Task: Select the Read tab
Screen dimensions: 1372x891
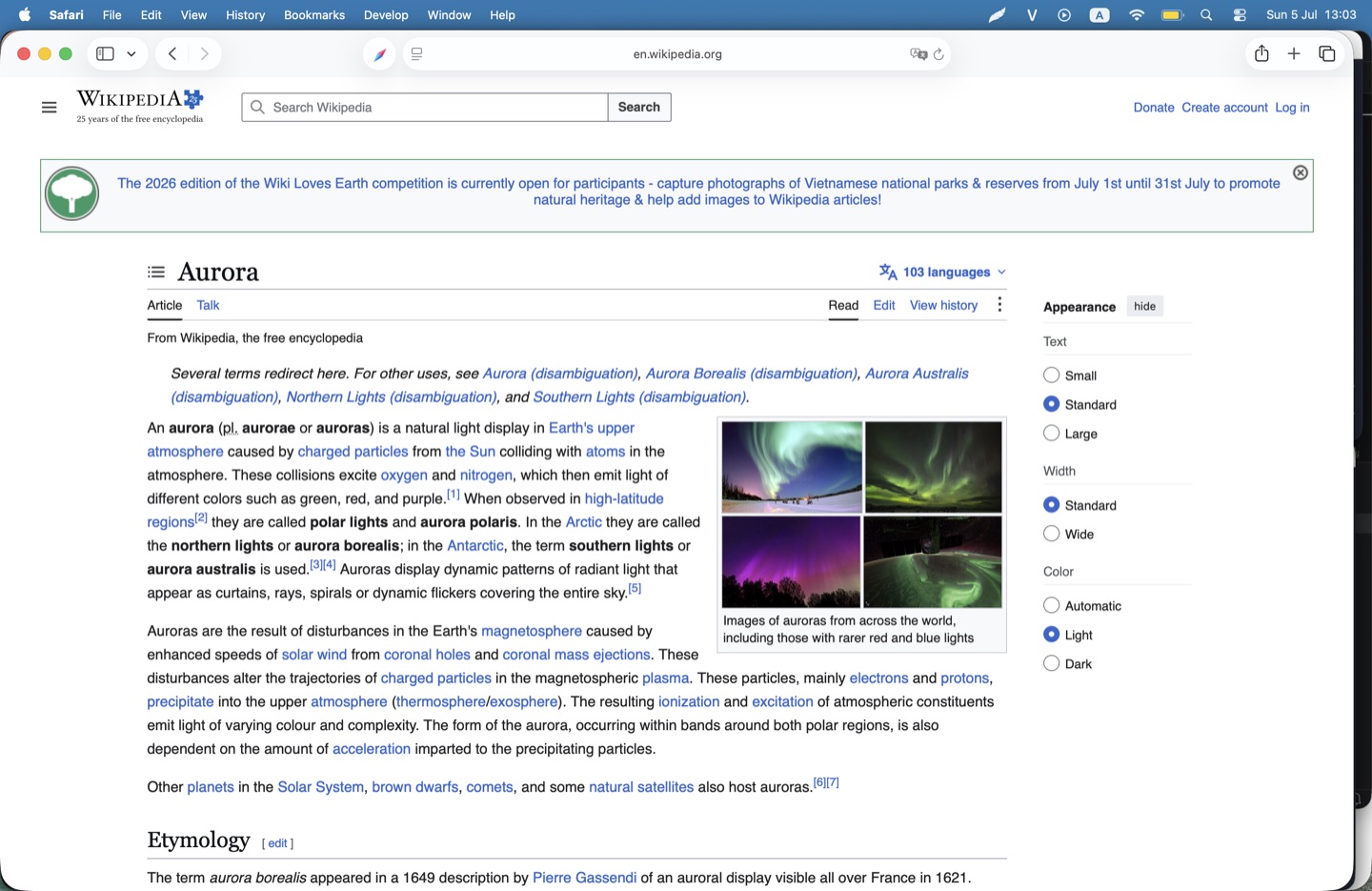Action: [843, 305]
